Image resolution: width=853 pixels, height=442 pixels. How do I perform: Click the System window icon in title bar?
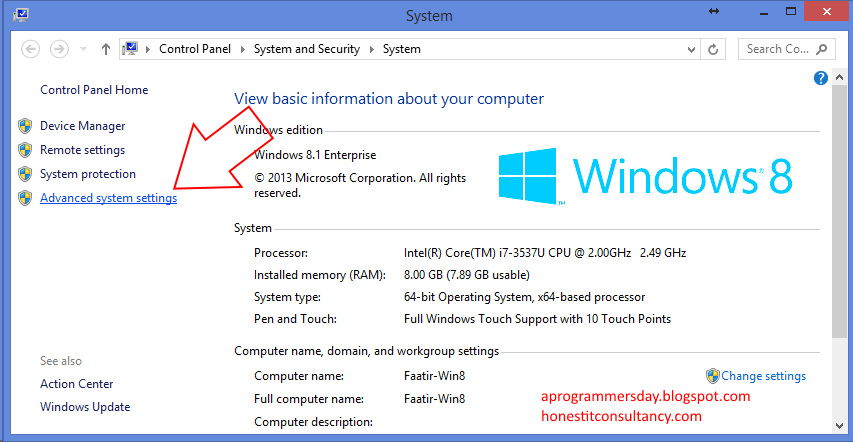coord(21,15)
